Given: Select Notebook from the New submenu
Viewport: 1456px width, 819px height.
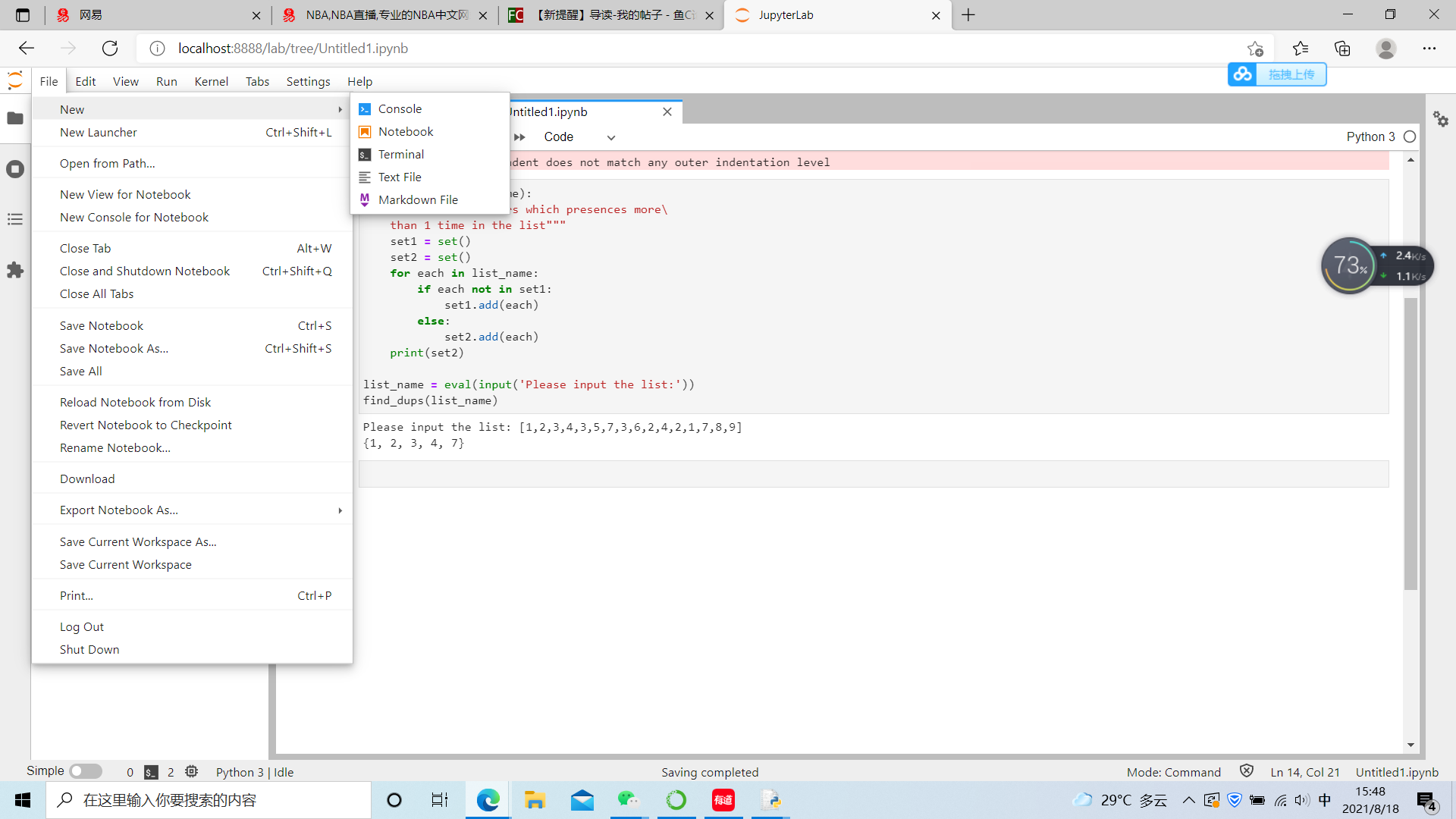Looking at the screenshot, I should coord(406,131).
